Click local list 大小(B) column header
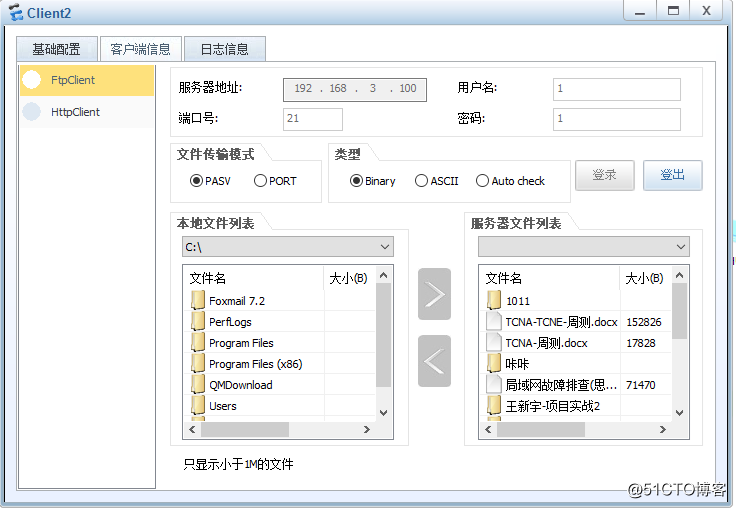 click(x=350, y=278)
